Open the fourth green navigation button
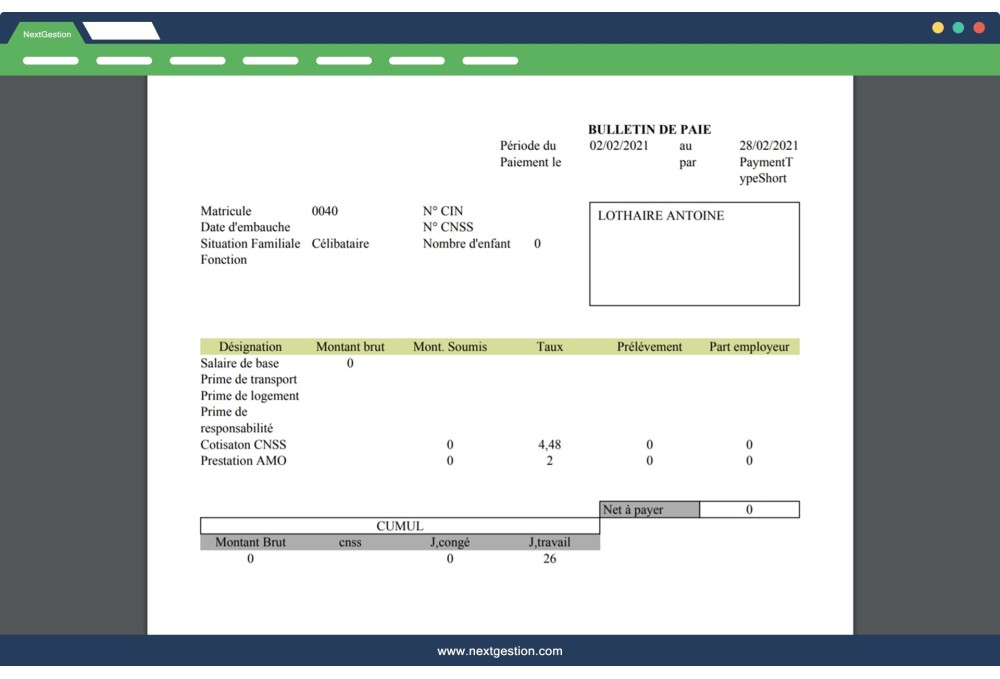Screen dimensions: 1000x679 (270, 60)
